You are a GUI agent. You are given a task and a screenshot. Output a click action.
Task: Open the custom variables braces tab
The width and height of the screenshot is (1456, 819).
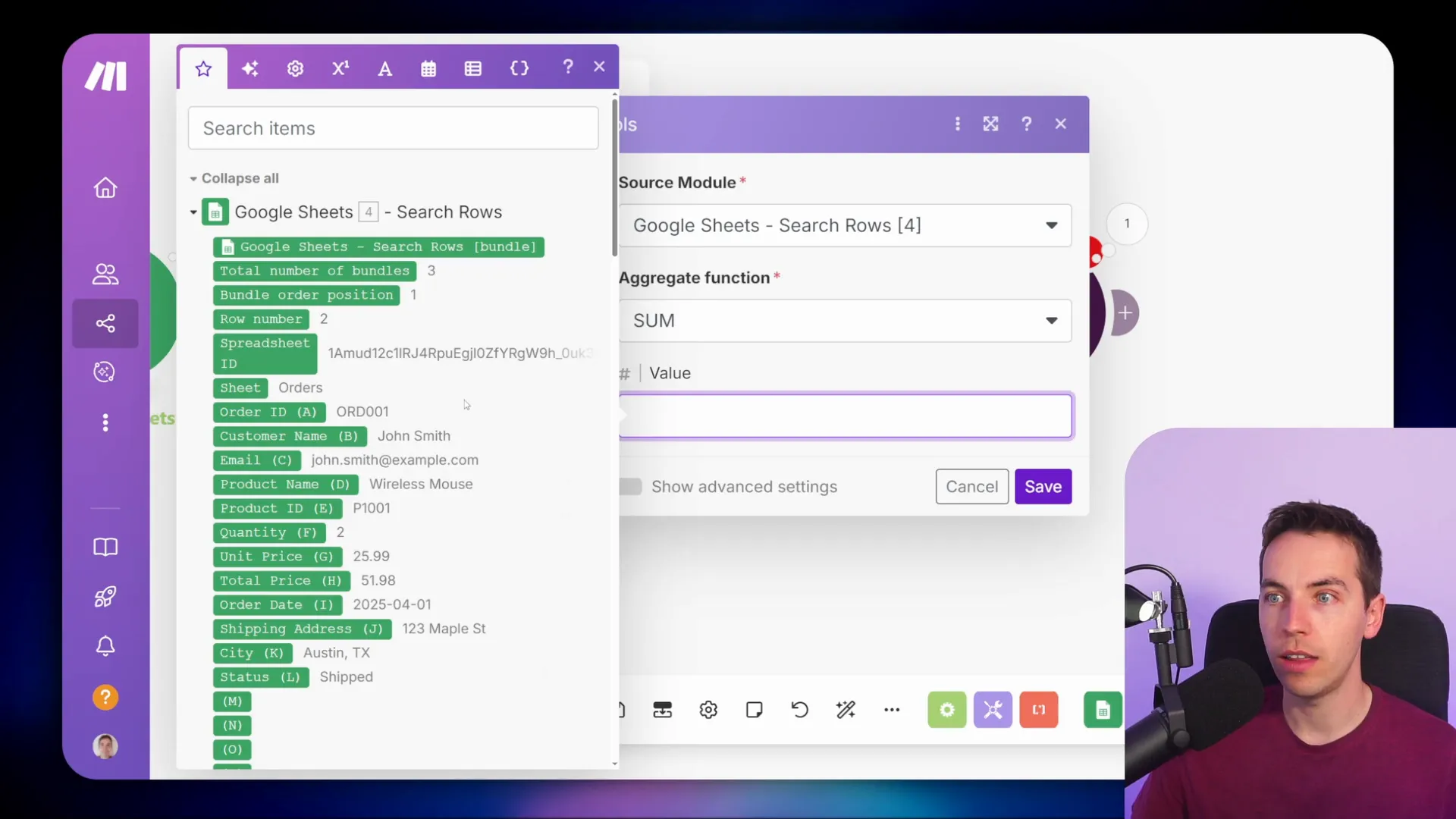tap(519, 69)
